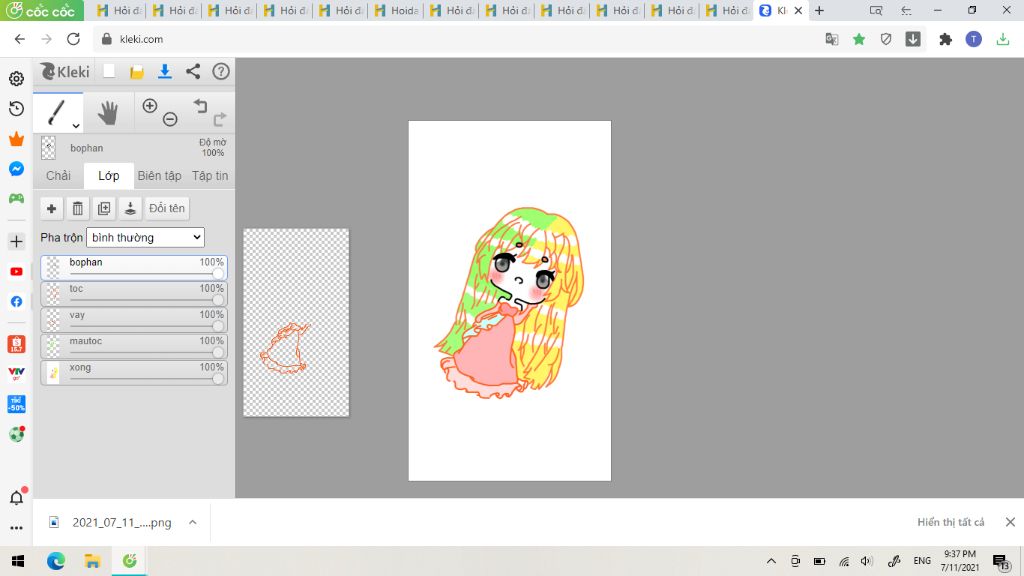The image size is (1024, 576).
Task: Undo last stroke in Kleki
Action: point(200,106)
